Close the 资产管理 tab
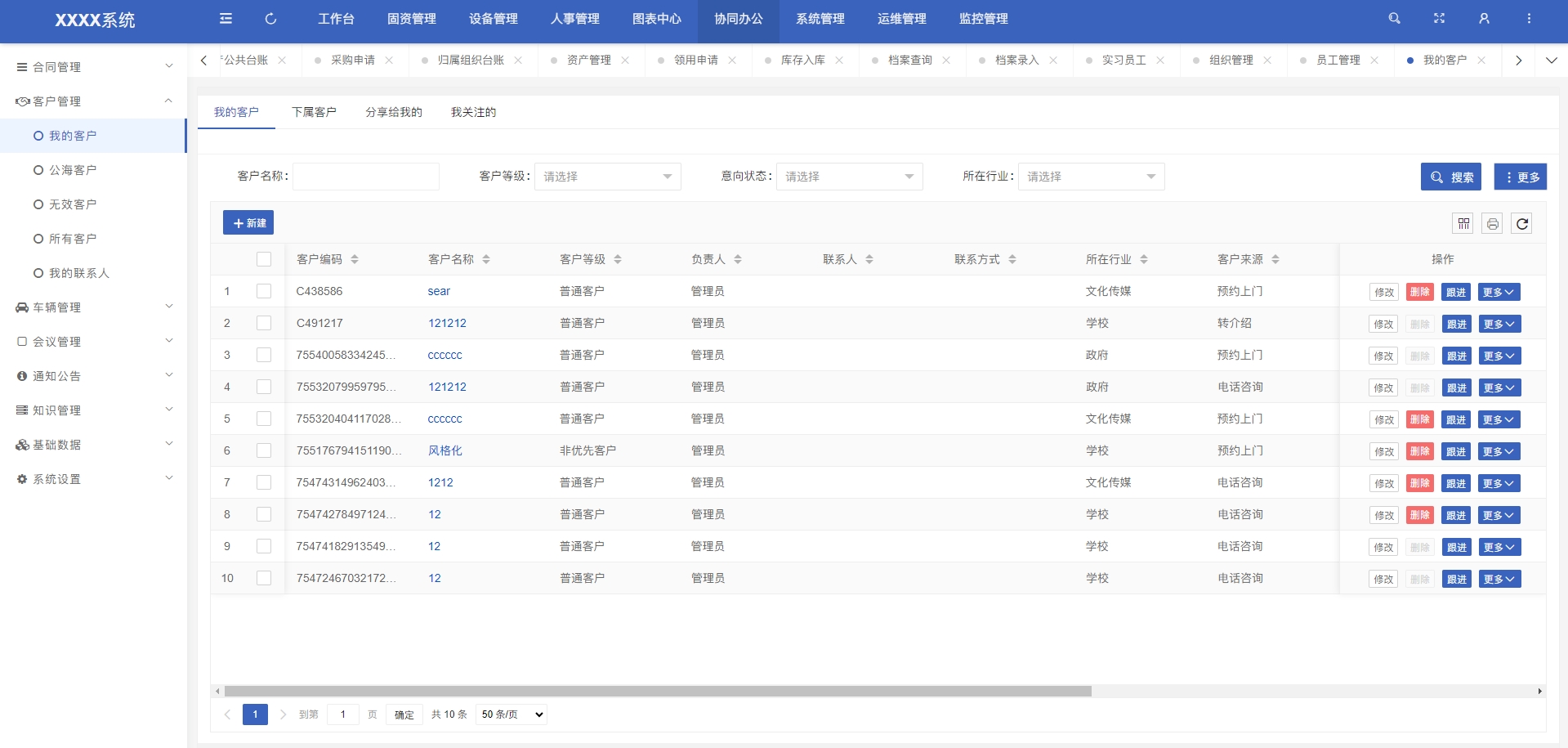 click(x=625, y=60)
